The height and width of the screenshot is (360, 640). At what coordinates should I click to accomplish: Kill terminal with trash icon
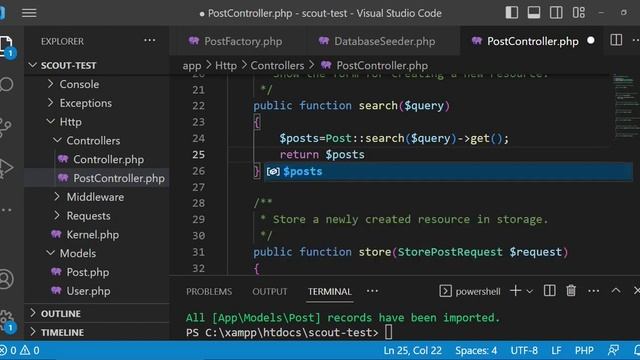(571, 291)
